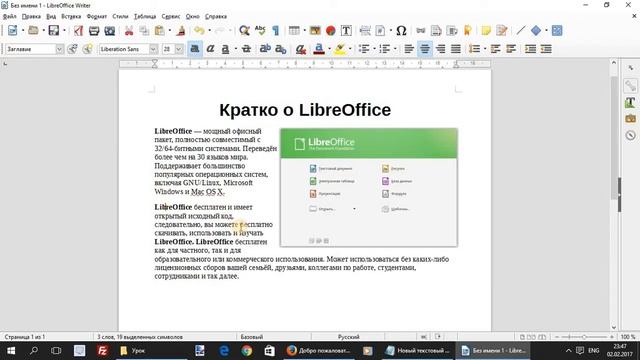Toggle italic formatting

click(x=210, y=49)
